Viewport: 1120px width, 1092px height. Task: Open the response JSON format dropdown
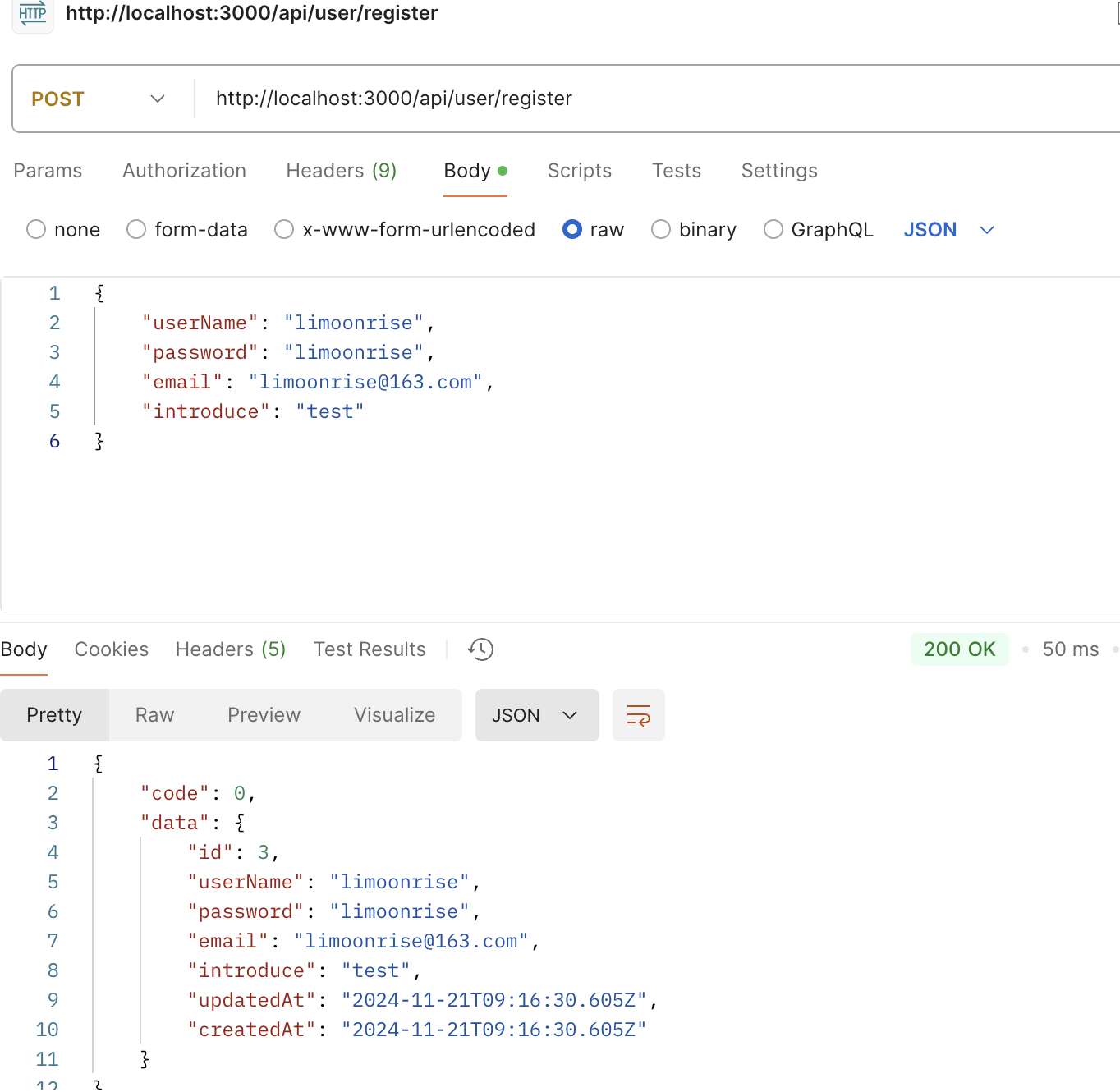[x=536, y=715]
